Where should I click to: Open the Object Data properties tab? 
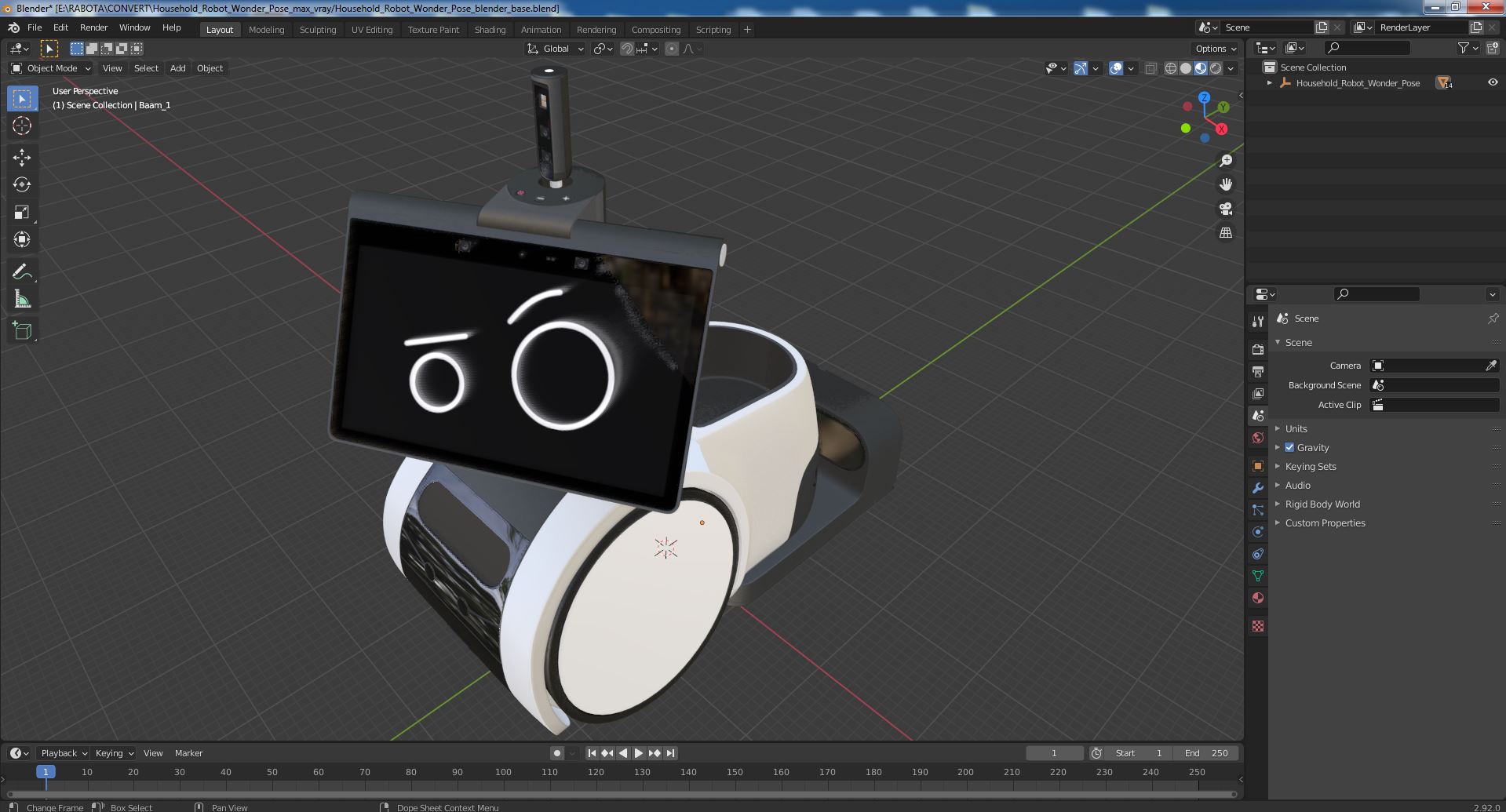click(1258, 576)
